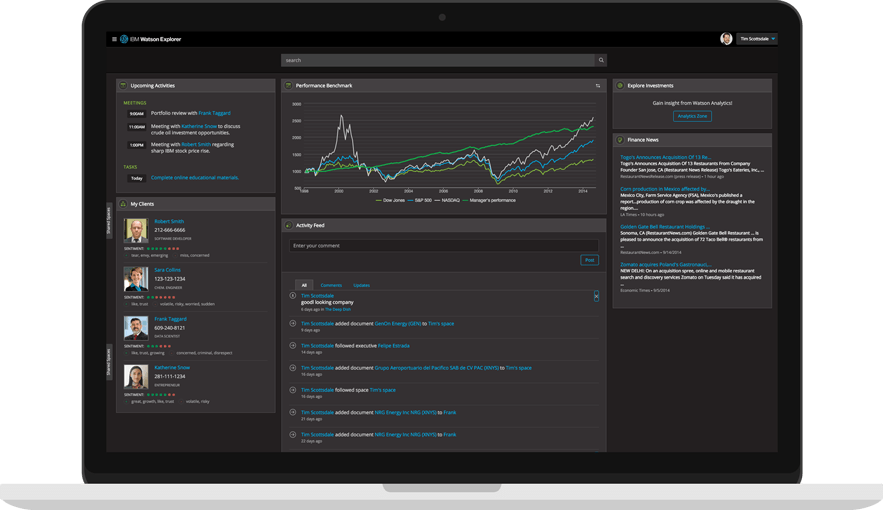Open Sara Collins client name link
Image resolution: width=883 pixels, height=510 pixels.
pyautogui.click(x=167, y=270)
